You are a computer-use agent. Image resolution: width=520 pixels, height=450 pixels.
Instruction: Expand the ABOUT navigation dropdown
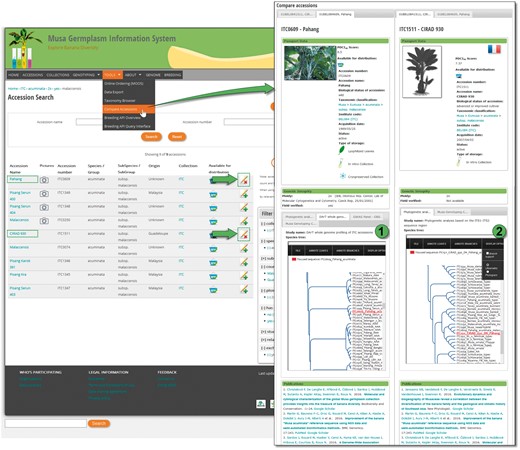tap(133, 75)
